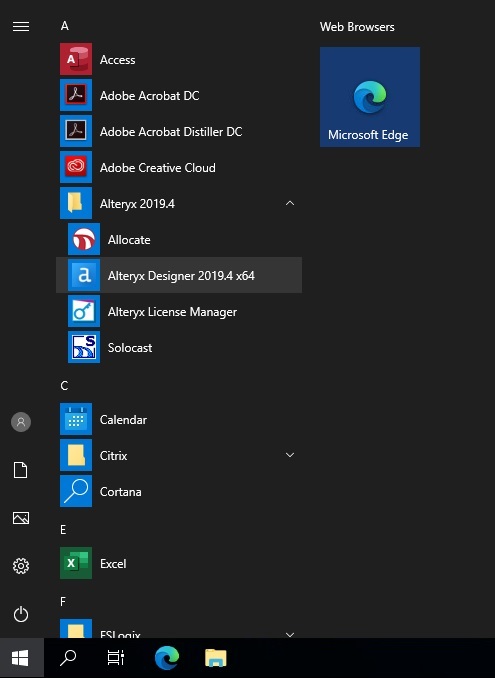The image size is (495, 678).
Task: Open Adobe Creative Cloud
Action: [x=179, y=167]
